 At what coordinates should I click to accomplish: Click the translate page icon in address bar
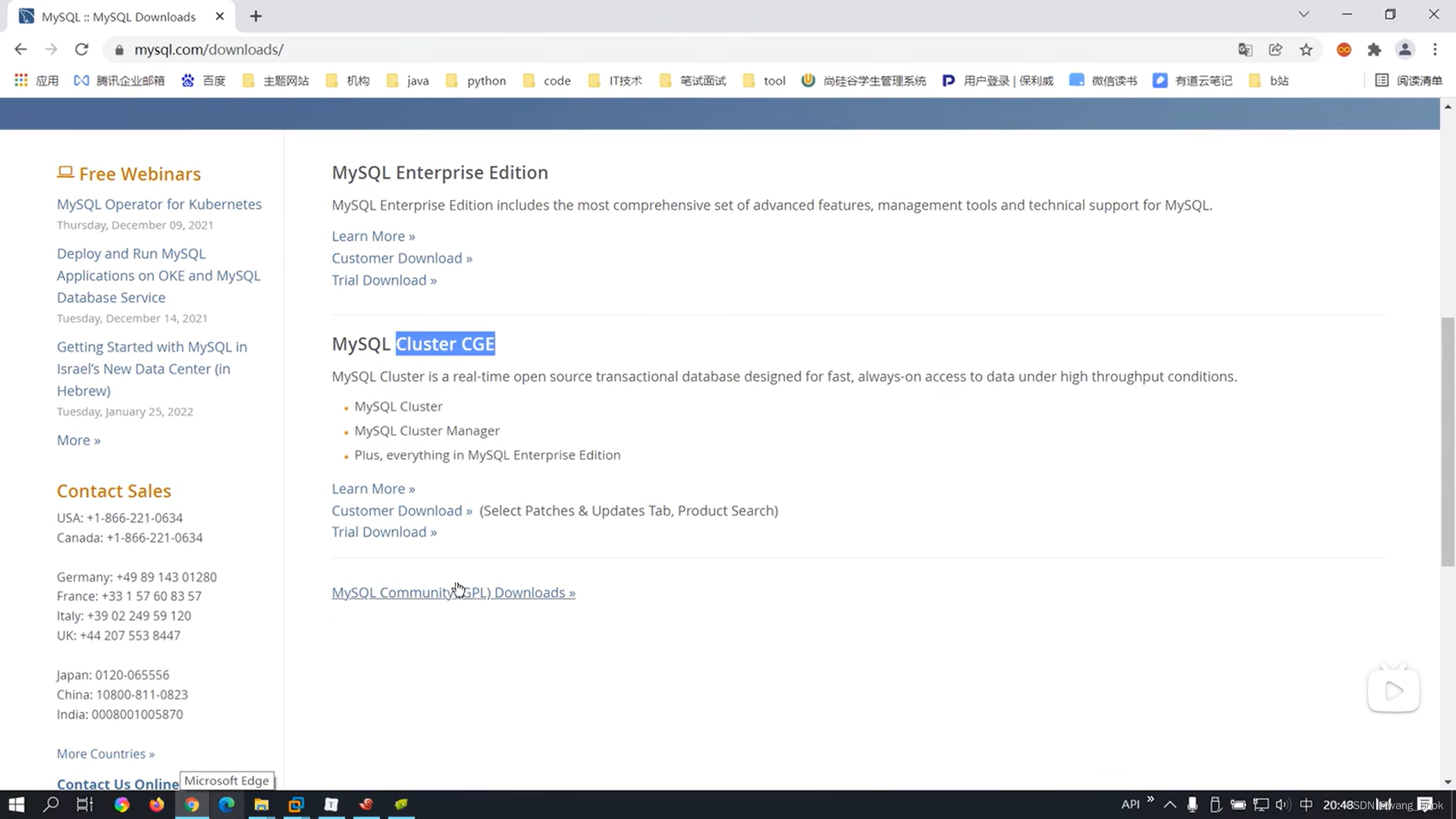tap(1245, 49)
